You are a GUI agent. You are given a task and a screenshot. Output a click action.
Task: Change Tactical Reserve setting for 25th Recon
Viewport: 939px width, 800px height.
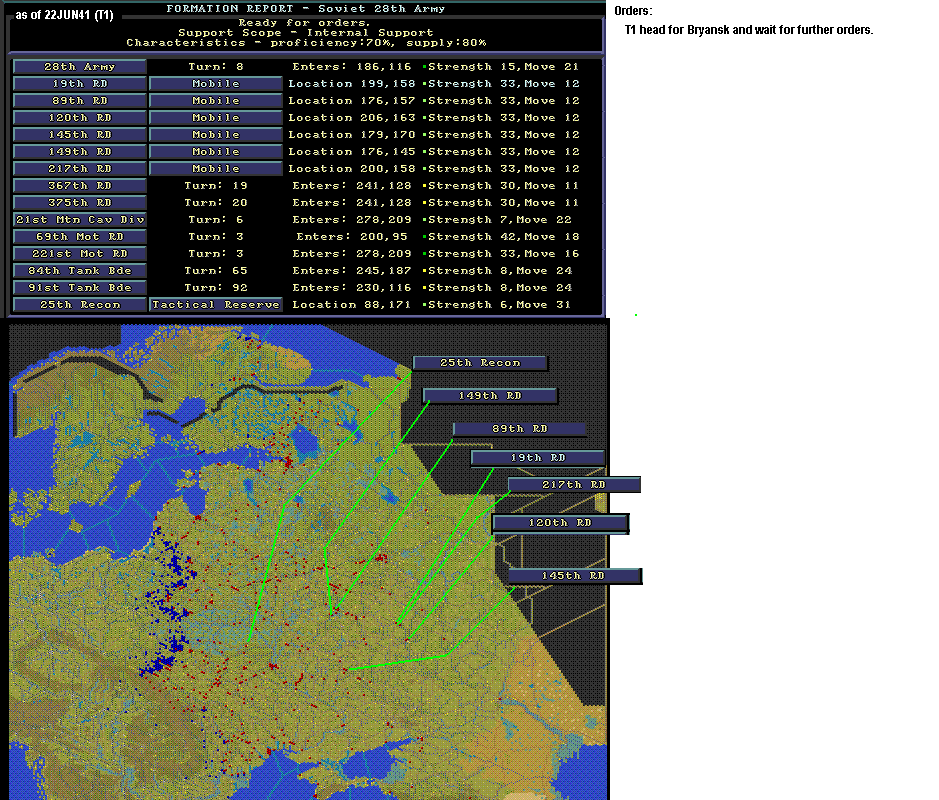pyautogui.click(x=216, y=305)
